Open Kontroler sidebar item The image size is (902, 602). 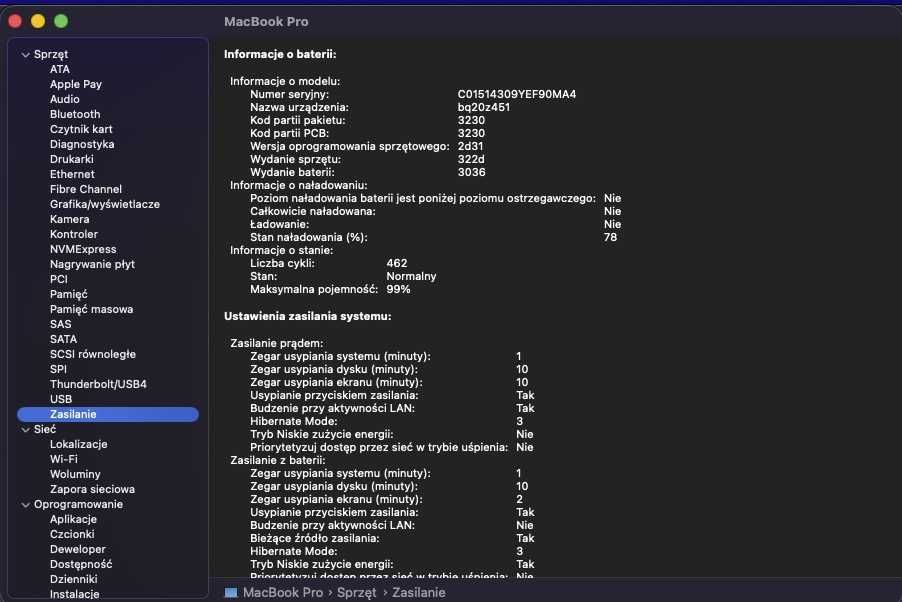pyautogui.click(x=74, y=234)
